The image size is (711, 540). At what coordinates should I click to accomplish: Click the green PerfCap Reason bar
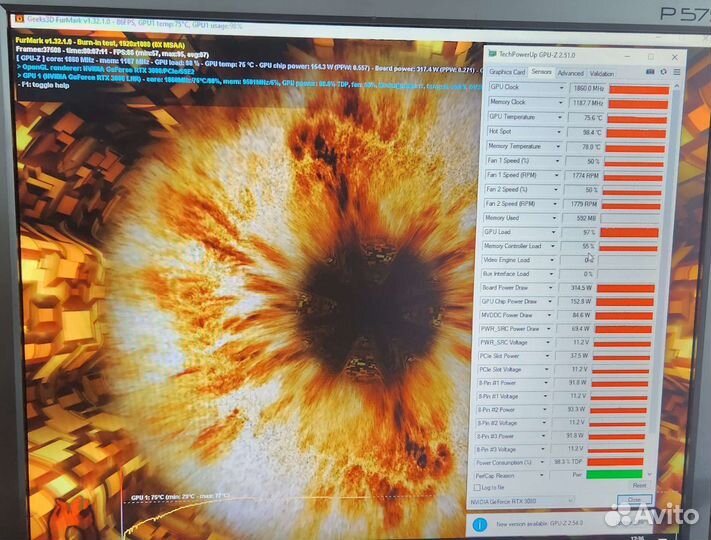click(x=614, y=475)
